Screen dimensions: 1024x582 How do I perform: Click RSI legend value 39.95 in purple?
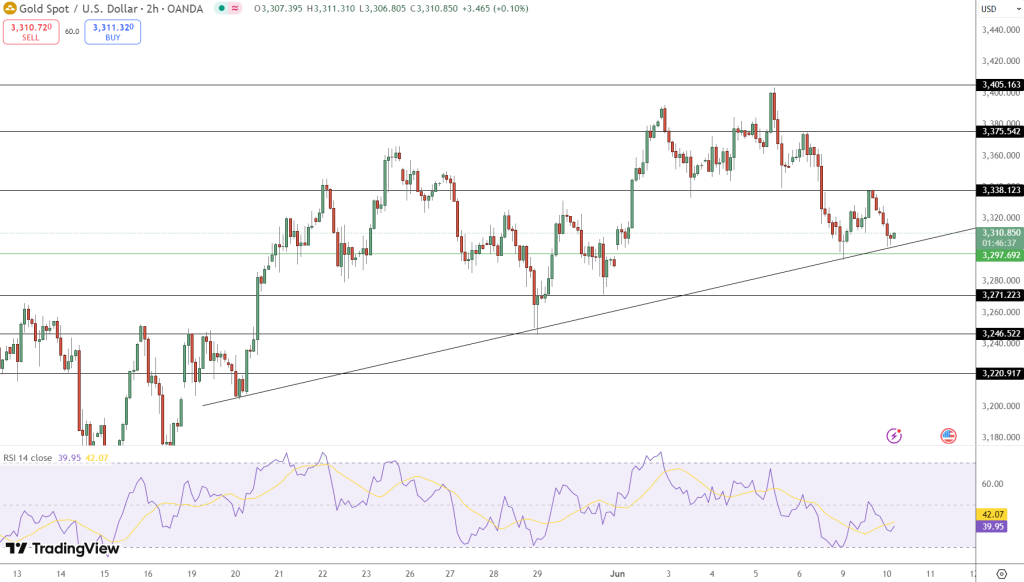(x=69, y=458)
